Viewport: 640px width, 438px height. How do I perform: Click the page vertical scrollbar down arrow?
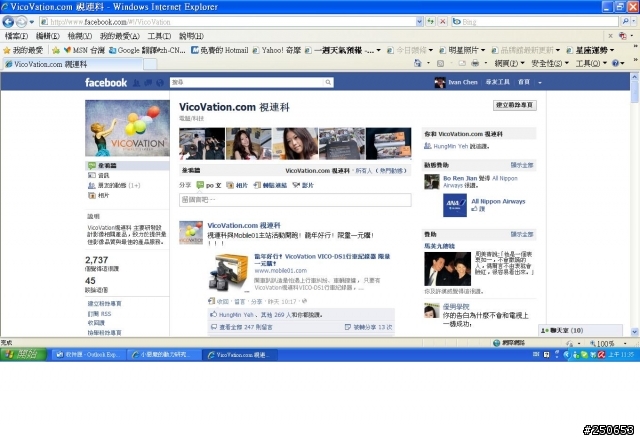(x=635, y=332)
